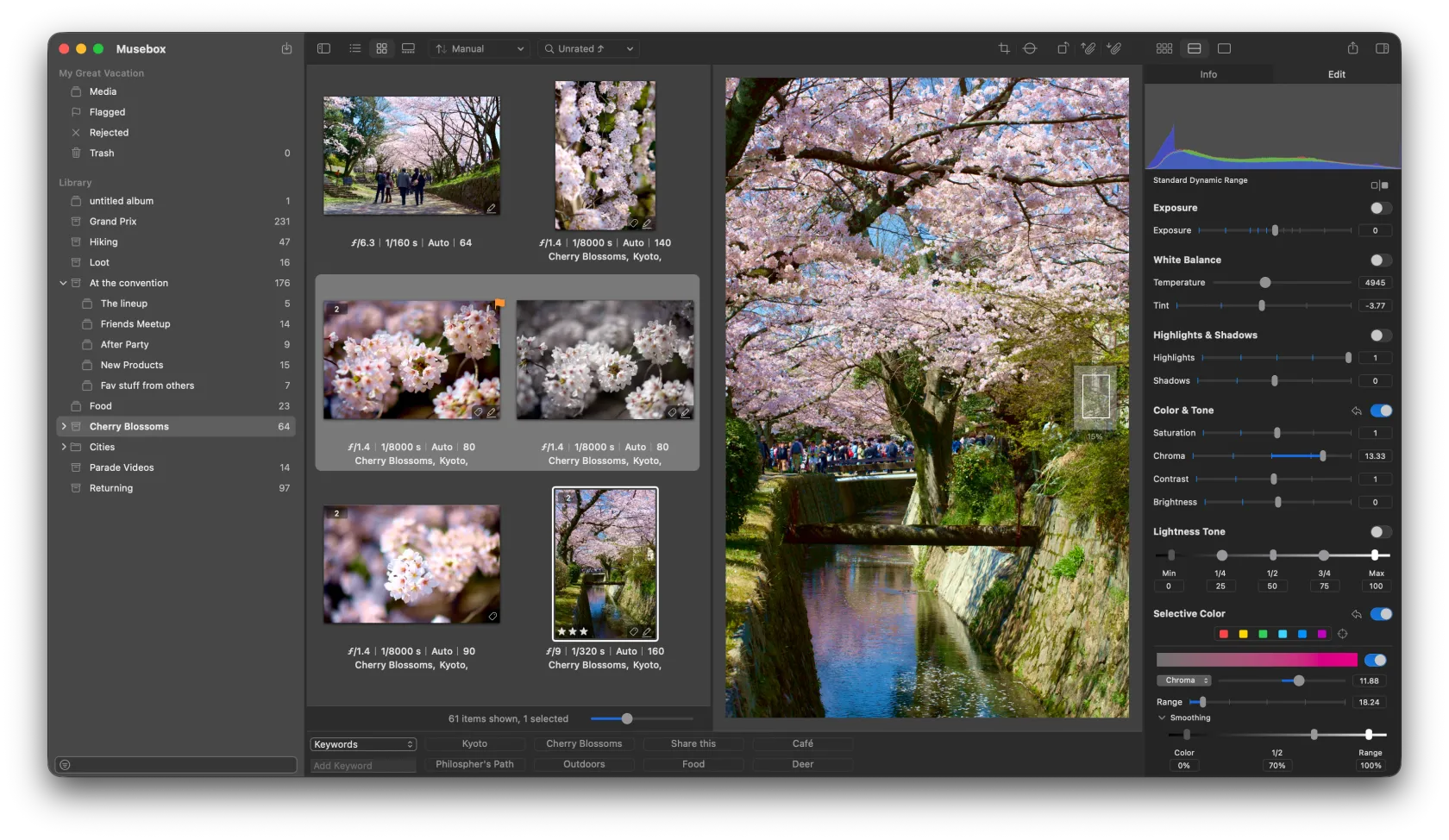Collapse the At the convention album
The width and height of the screenshot is (1449, 840).
63,283
